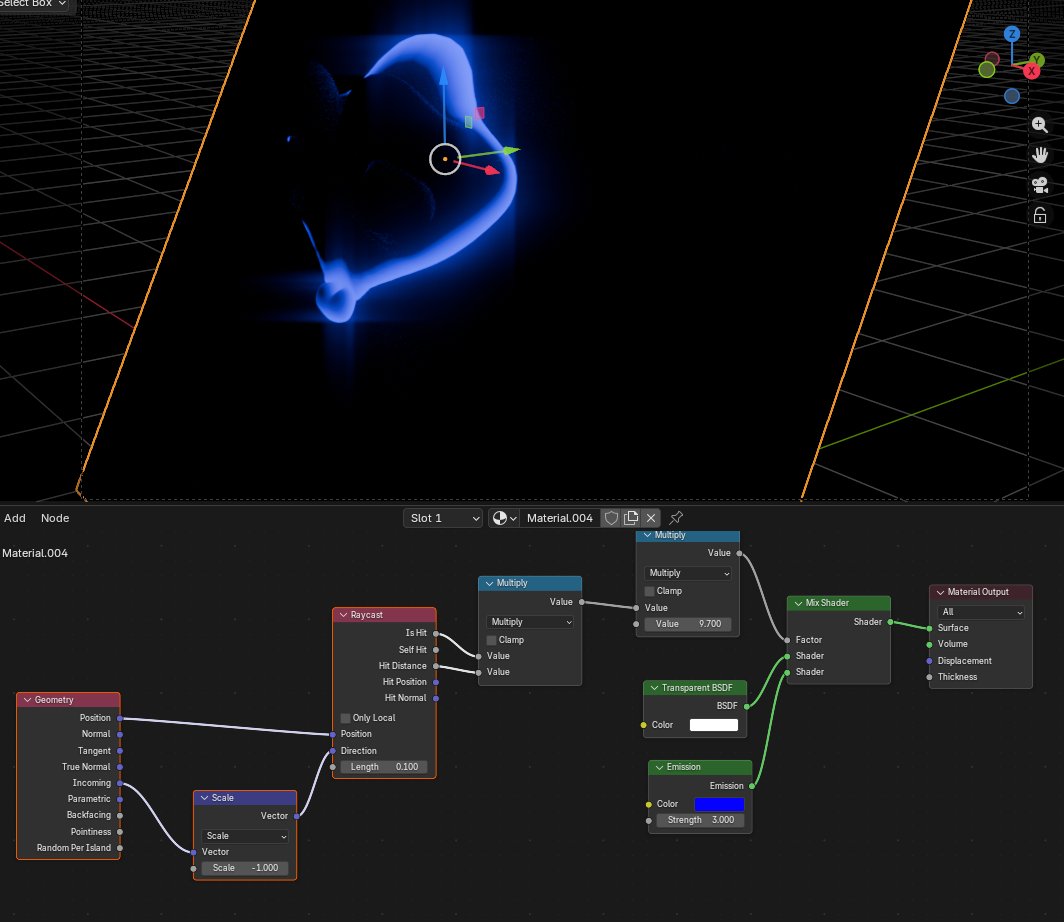The height and width of the screenshot is (922, 1064).
Task: Click the Is Hit output socket on Raycast
Action: 436,633
